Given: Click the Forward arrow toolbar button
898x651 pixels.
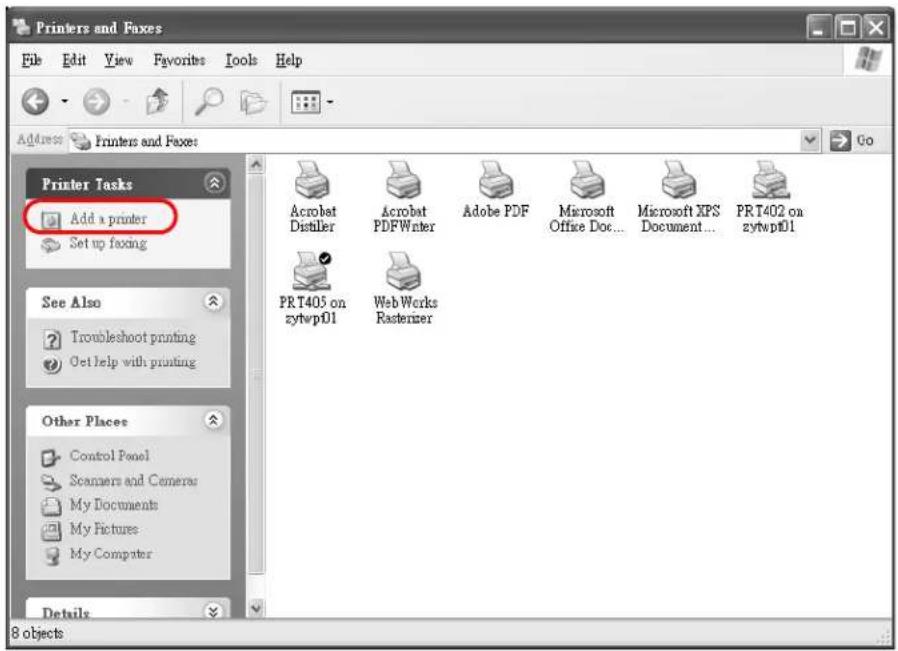Looking at the screenshot, I should click(96, 102).
